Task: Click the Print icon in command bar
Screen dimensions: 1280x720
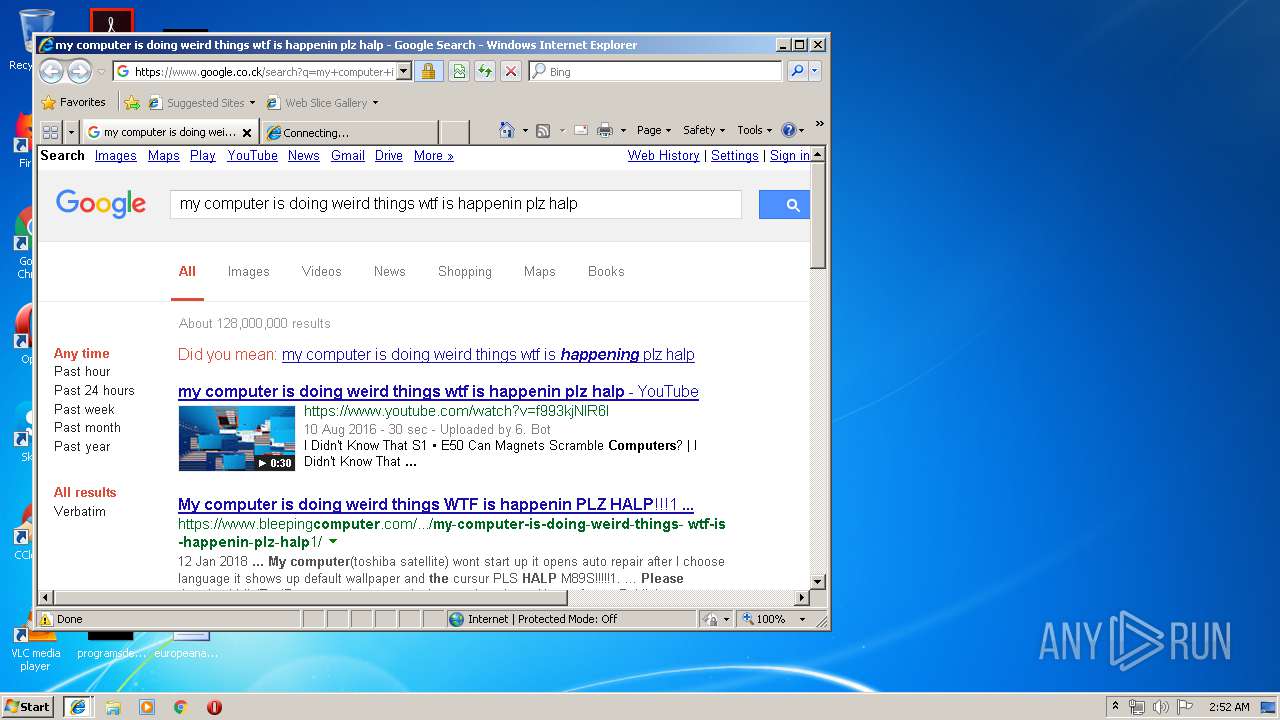Action: [604, 130]
